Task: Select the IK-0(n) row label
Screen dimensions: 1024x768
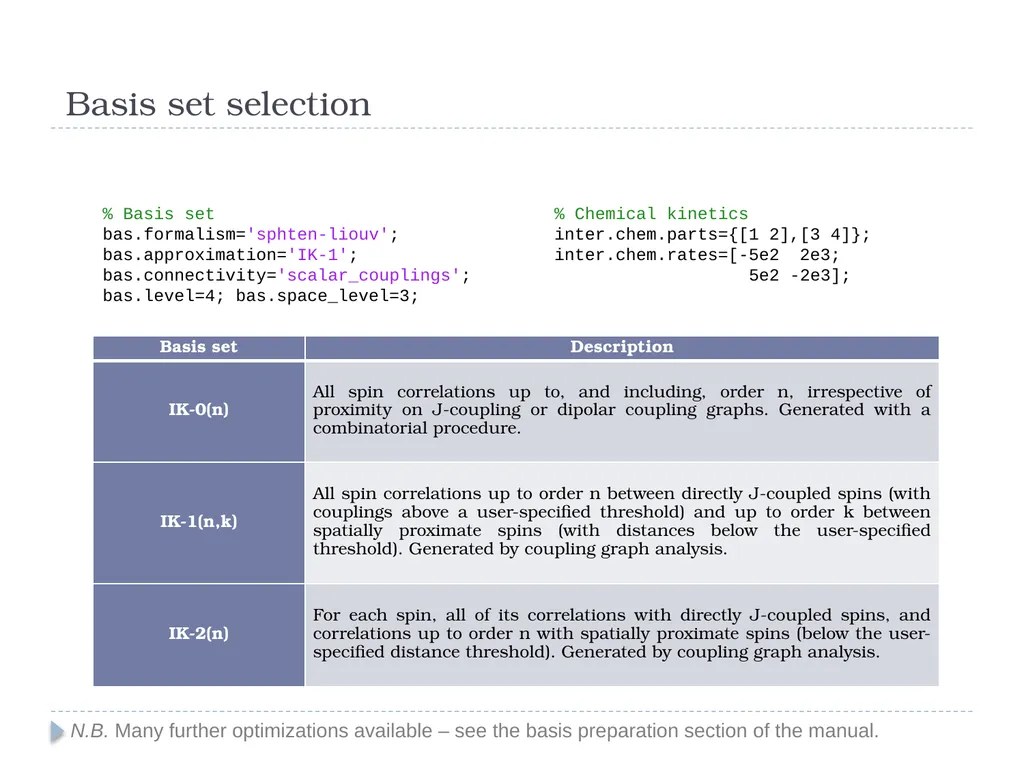Action: (199, 409)
